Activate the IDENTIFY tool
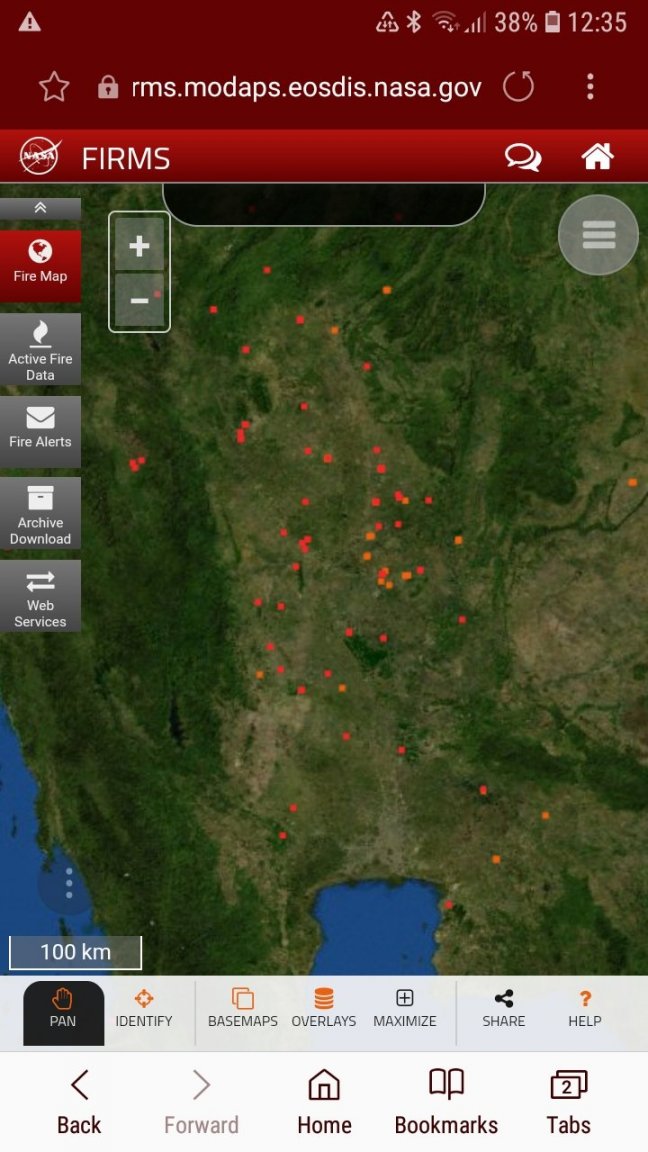The width and height of the screenshot is (648, 1152). [x=144, y=1008]
